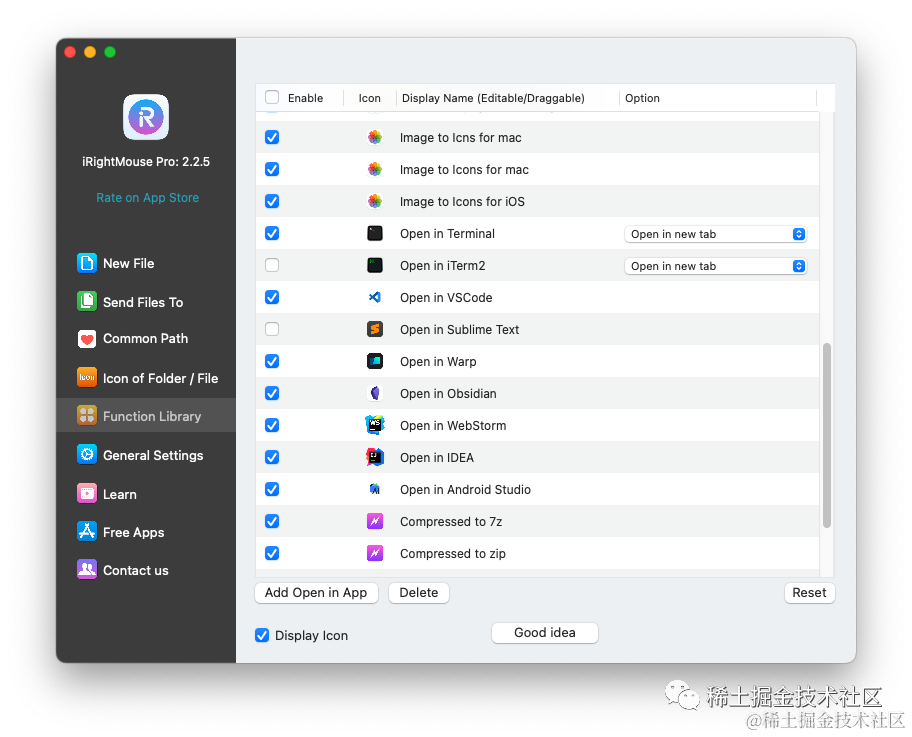The height and width of the screenshot is (737, 912).
Task: Uncheck the Display Icon checkbox
Action: pyautogui.click(x=262, y=635)
